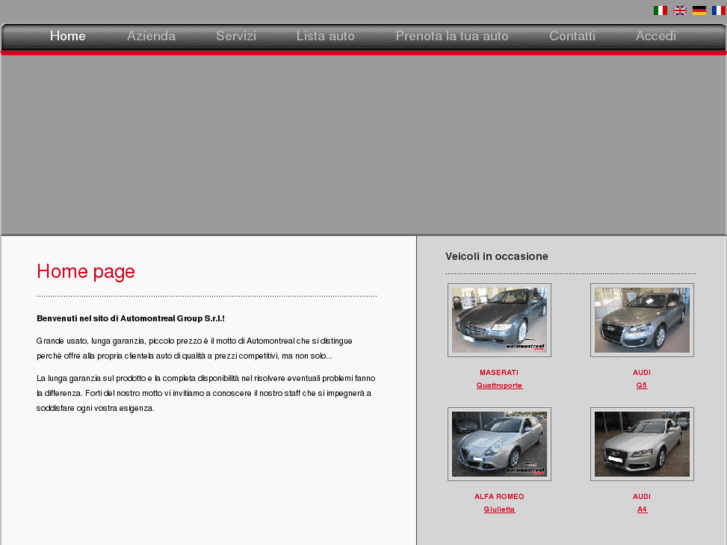Open the Giulietta link
The image size is (727, 545).
click(499, 509)
